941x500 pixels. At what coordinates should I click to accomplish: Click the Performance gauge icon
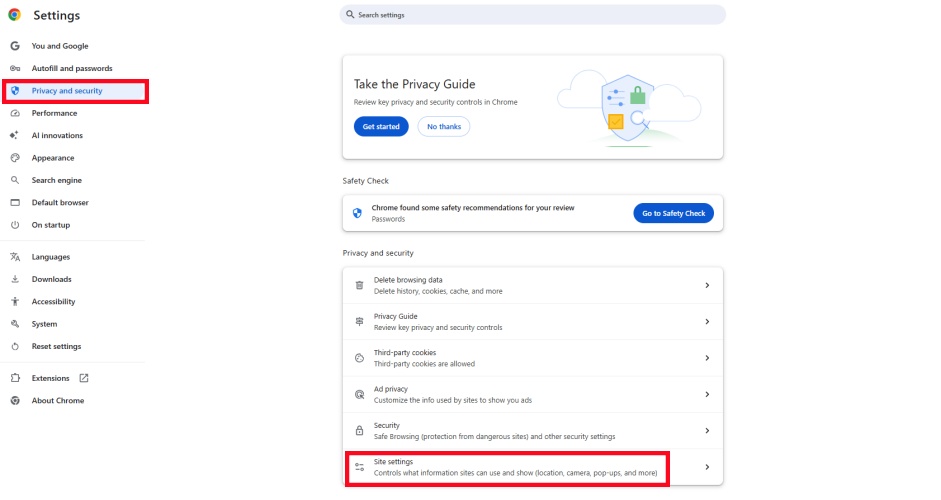point(15,113)
